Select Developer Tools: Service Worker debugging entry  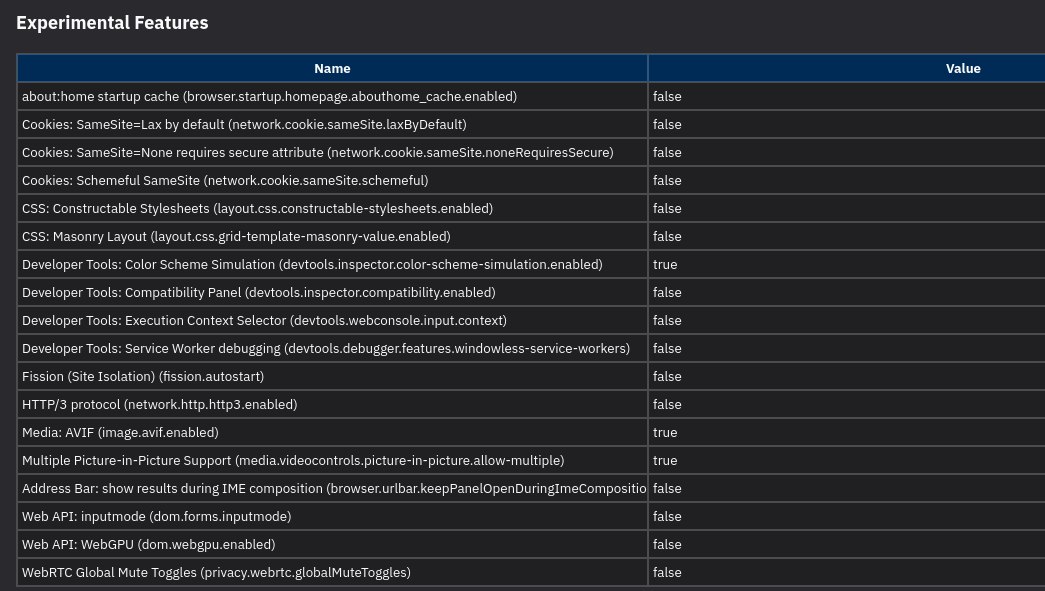click(x=326, y=348)
